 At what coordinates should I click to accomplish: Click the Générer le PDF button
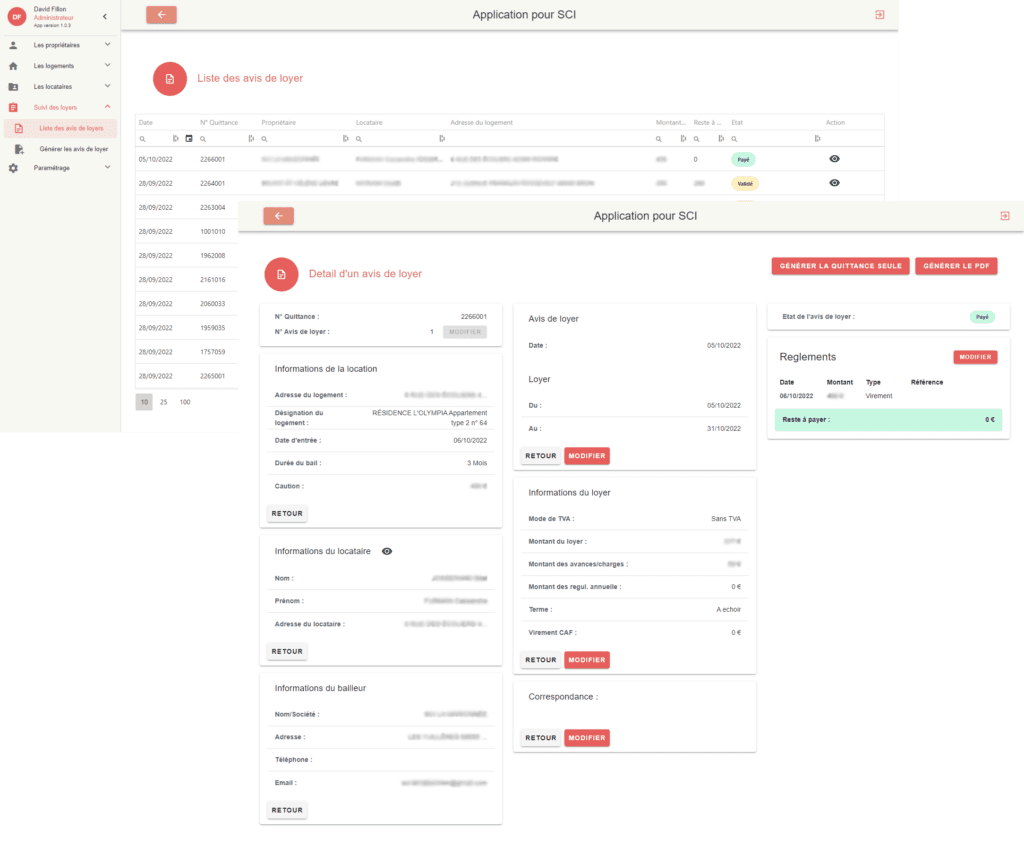coord(956,266)
